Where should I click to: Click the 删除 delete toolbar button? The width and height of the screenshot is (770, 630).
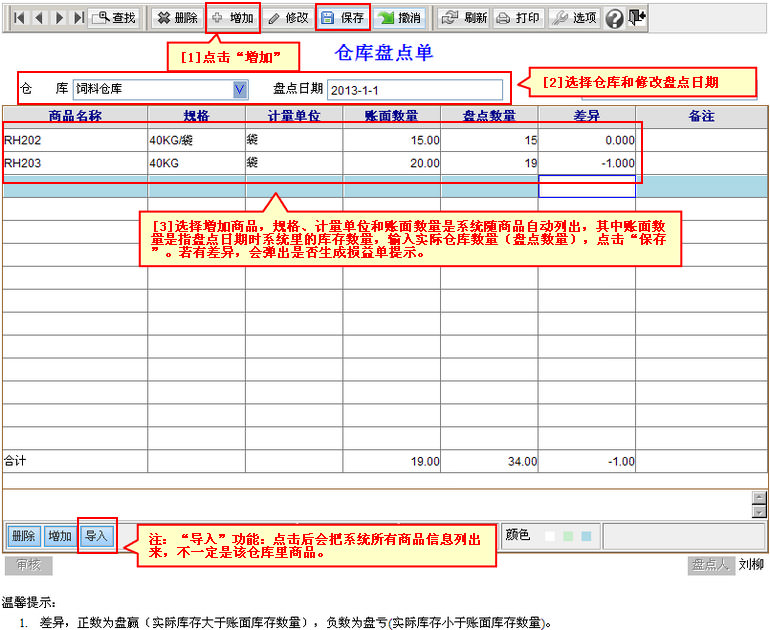(176, 18)
